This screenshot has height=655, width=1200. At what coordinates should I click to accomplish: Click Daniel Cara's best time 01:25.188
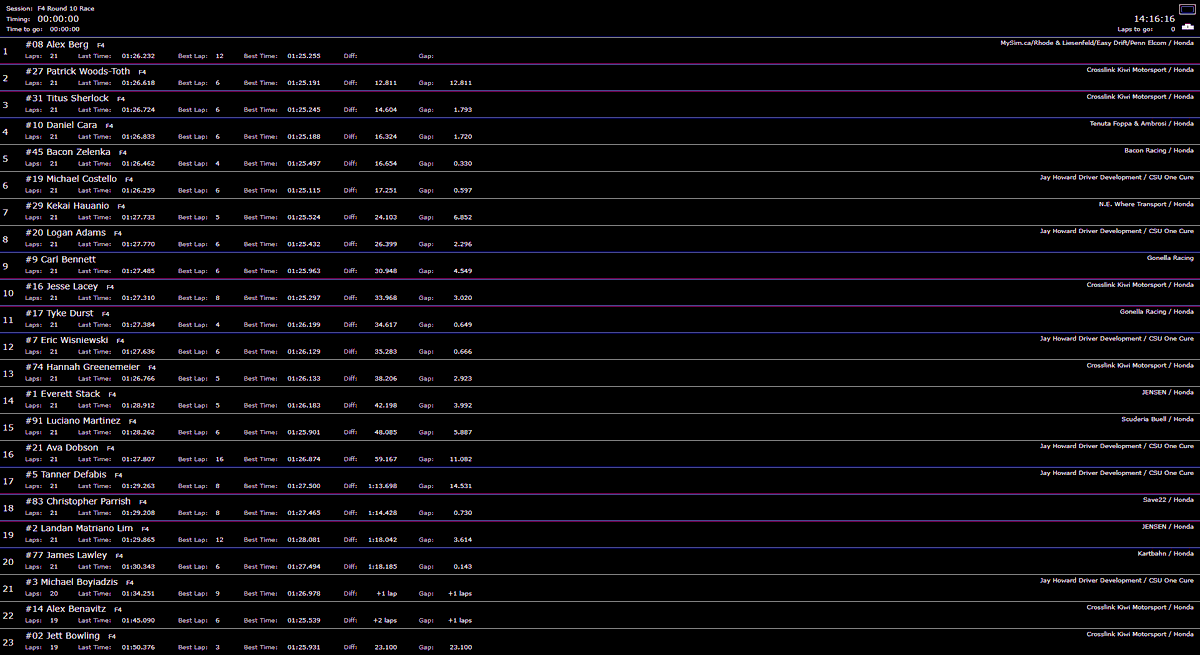304,136
